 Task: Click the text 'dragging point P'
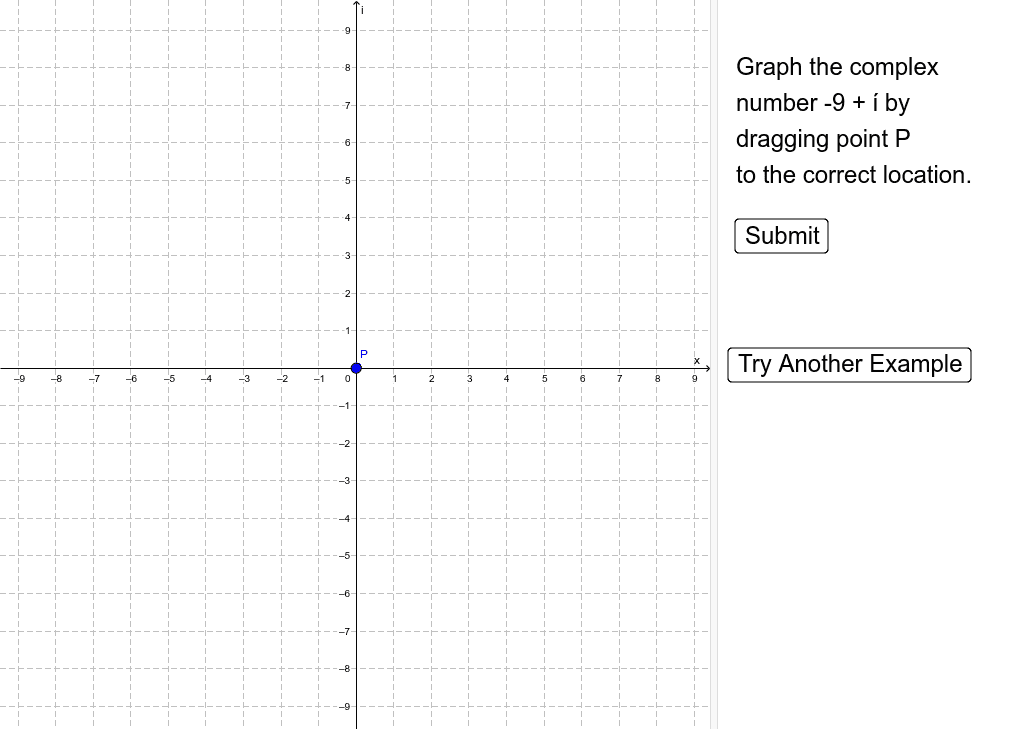pos(823,139)
